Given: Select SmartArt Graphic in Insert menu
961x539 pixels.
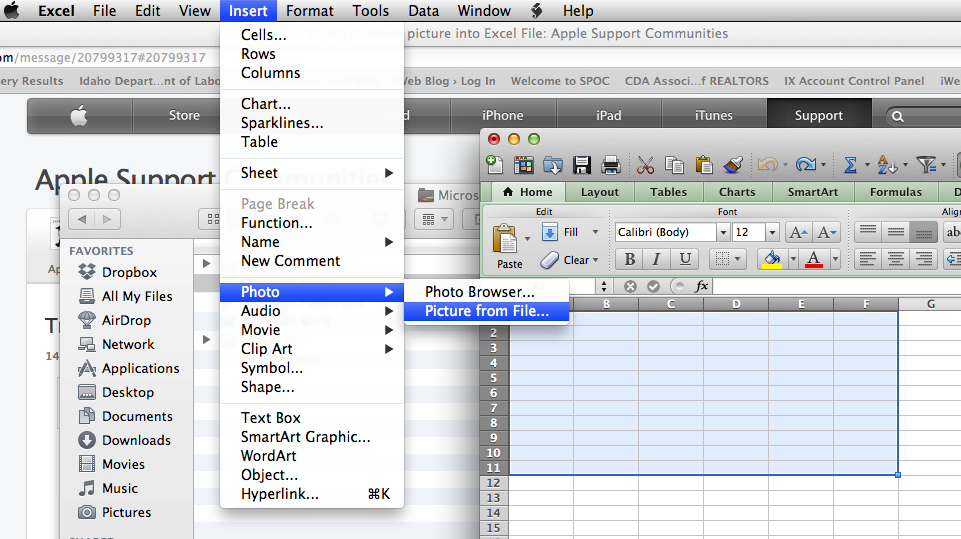Looking at the screenshot, I should coord(312,437).
